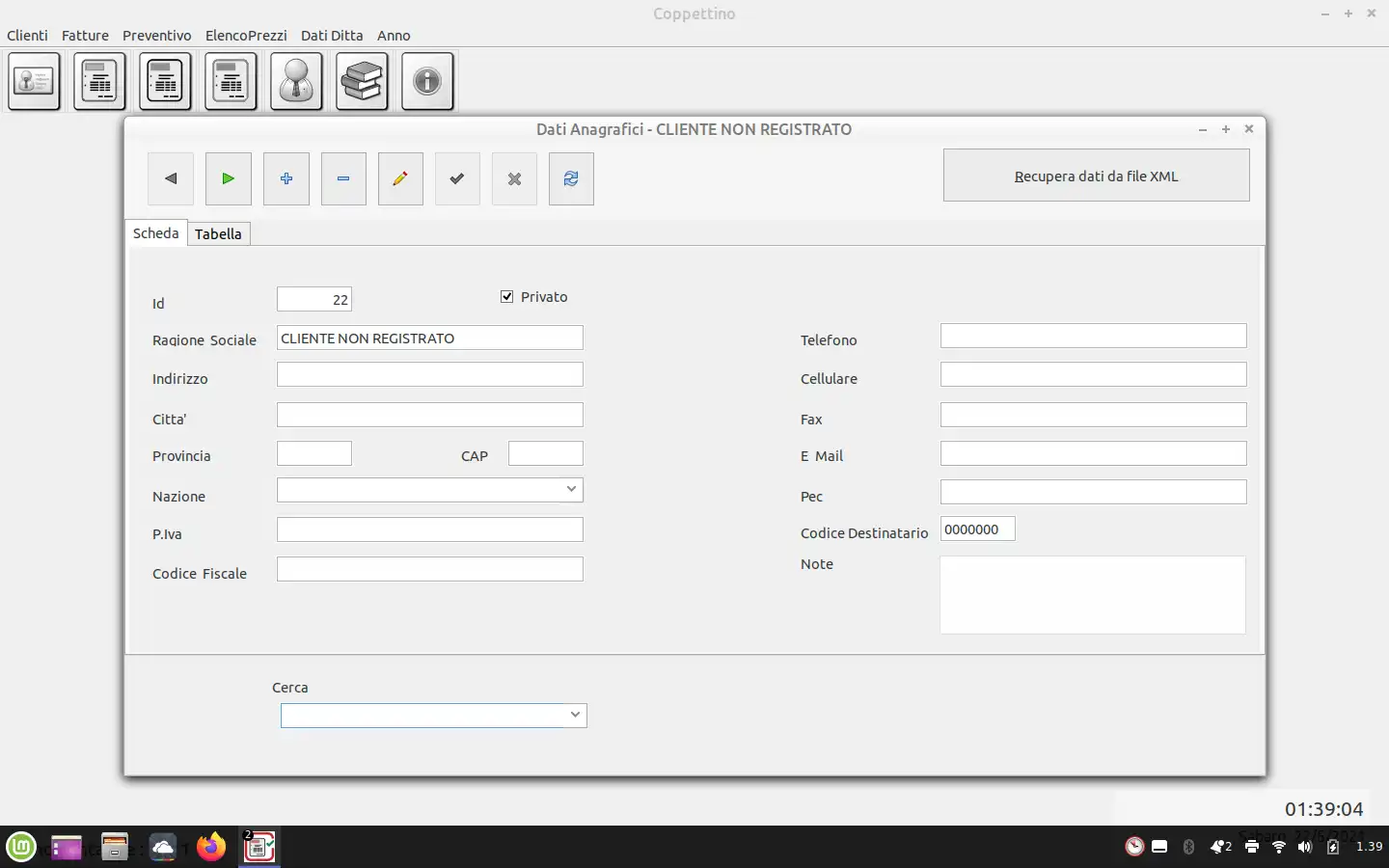This screenshot has height=868, width=1389.
Task: Click the Indirizzo field
Action: [430, 374]
